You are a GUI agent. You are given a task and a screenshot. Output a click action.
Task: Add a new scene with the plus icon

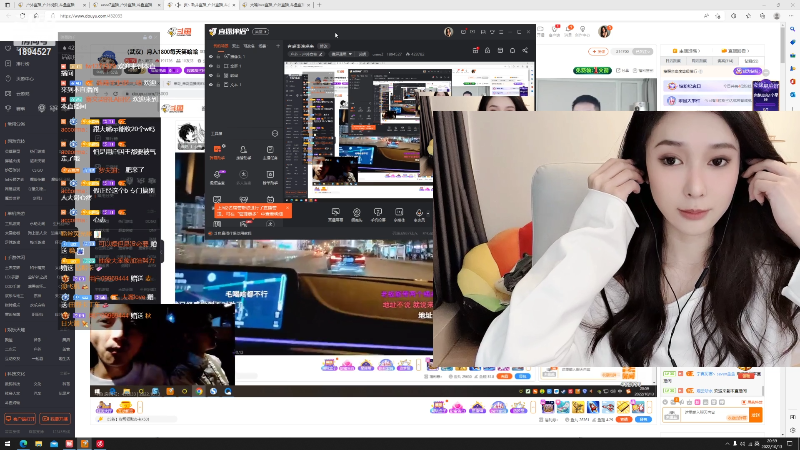(278, 46)
